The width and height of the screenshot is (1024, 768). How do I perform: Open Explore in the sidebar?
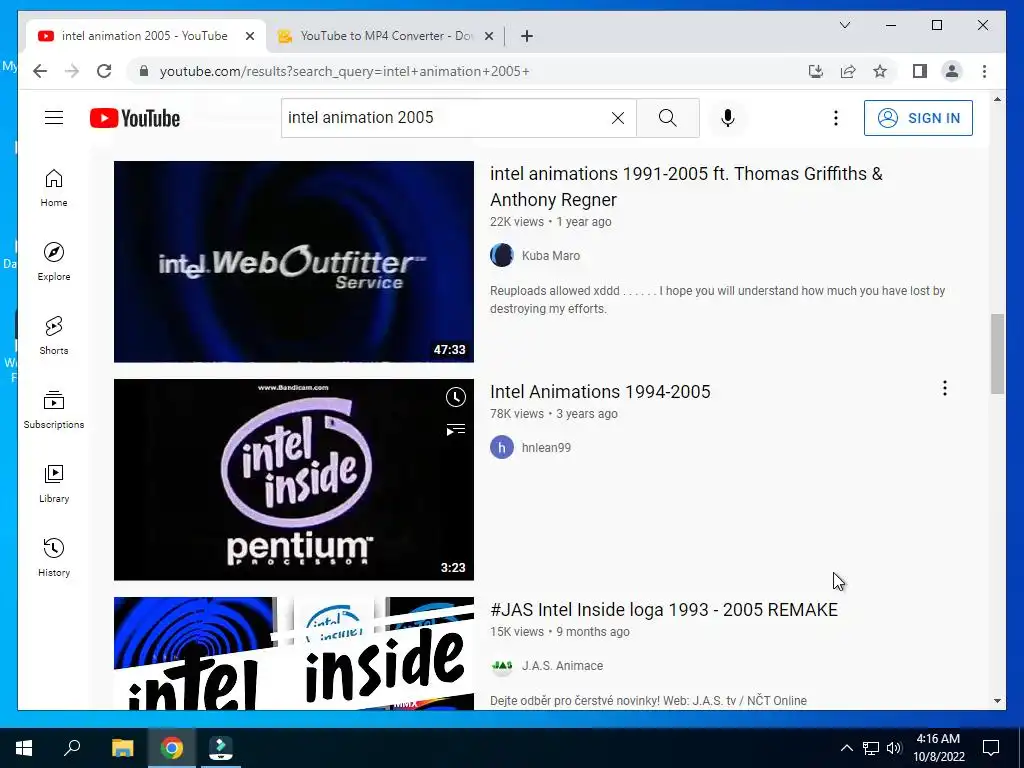point(54,262)
